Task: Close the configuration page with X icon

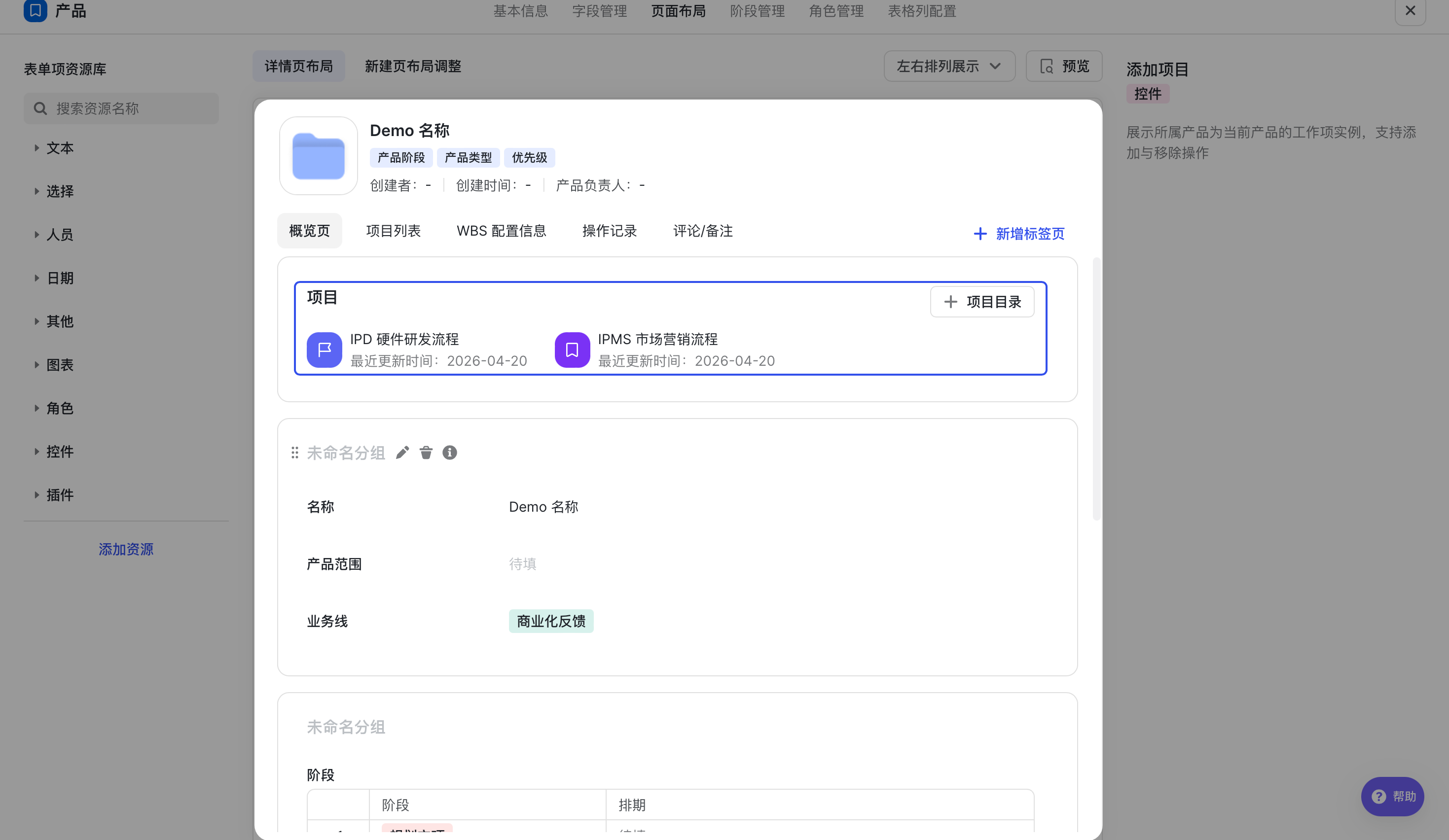Action: (1410, 10)
